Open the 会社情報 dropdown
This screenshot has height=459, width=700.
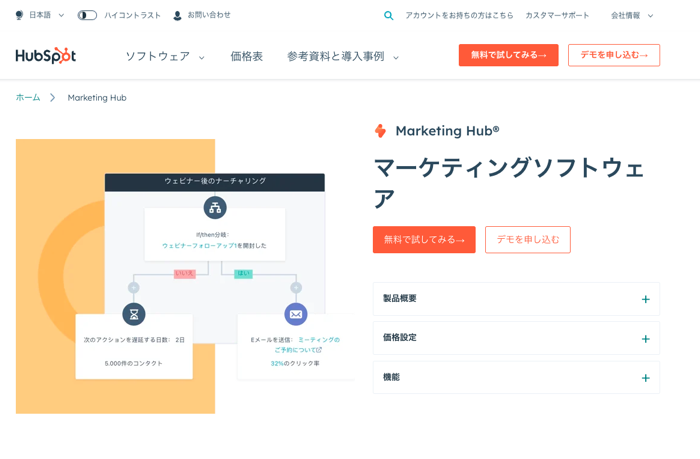(x=632, y=16)
